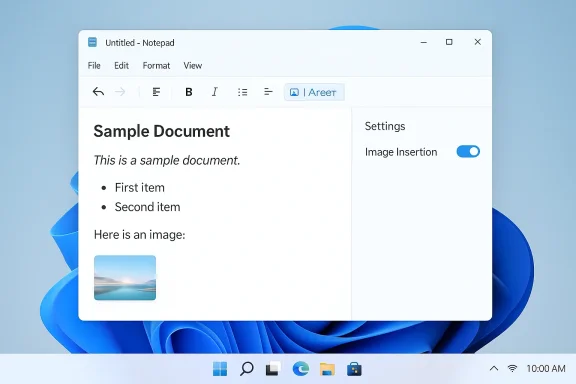Toggle italic formatting
Viewport: 576px width, 384px height.
215,92
